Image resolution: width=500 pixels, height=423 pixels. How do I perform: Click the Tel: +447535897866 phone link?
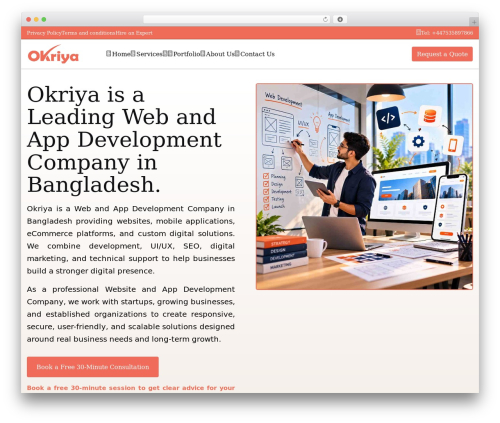(447, 33)
